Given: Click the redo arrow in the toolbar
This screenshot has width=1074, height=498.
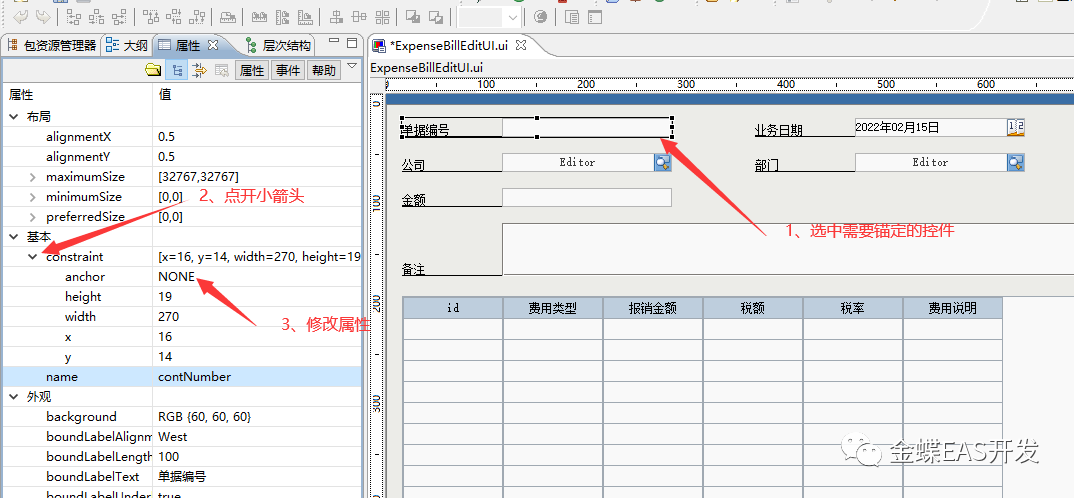Looking at the screenshot, I should pyautogui.click(x=42, y=17).
